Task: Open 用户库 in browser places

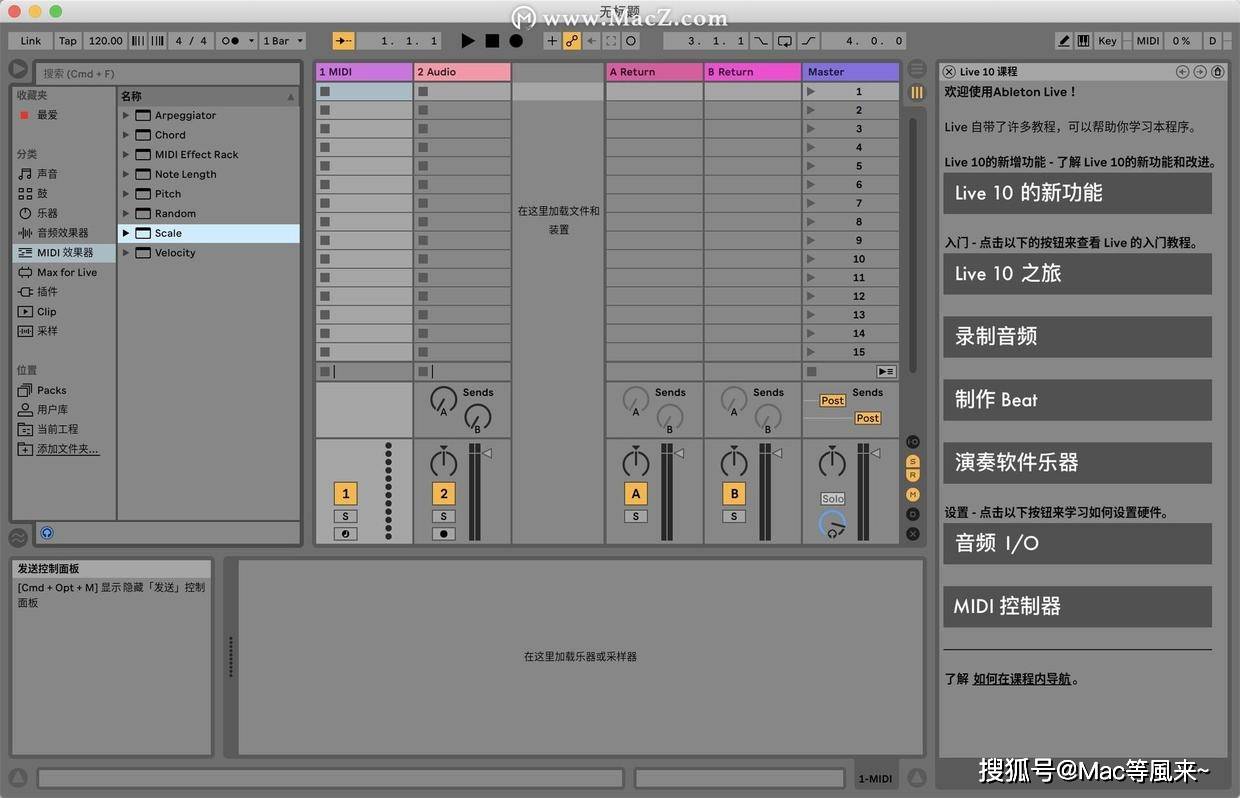Action: [x=52, y=410]
